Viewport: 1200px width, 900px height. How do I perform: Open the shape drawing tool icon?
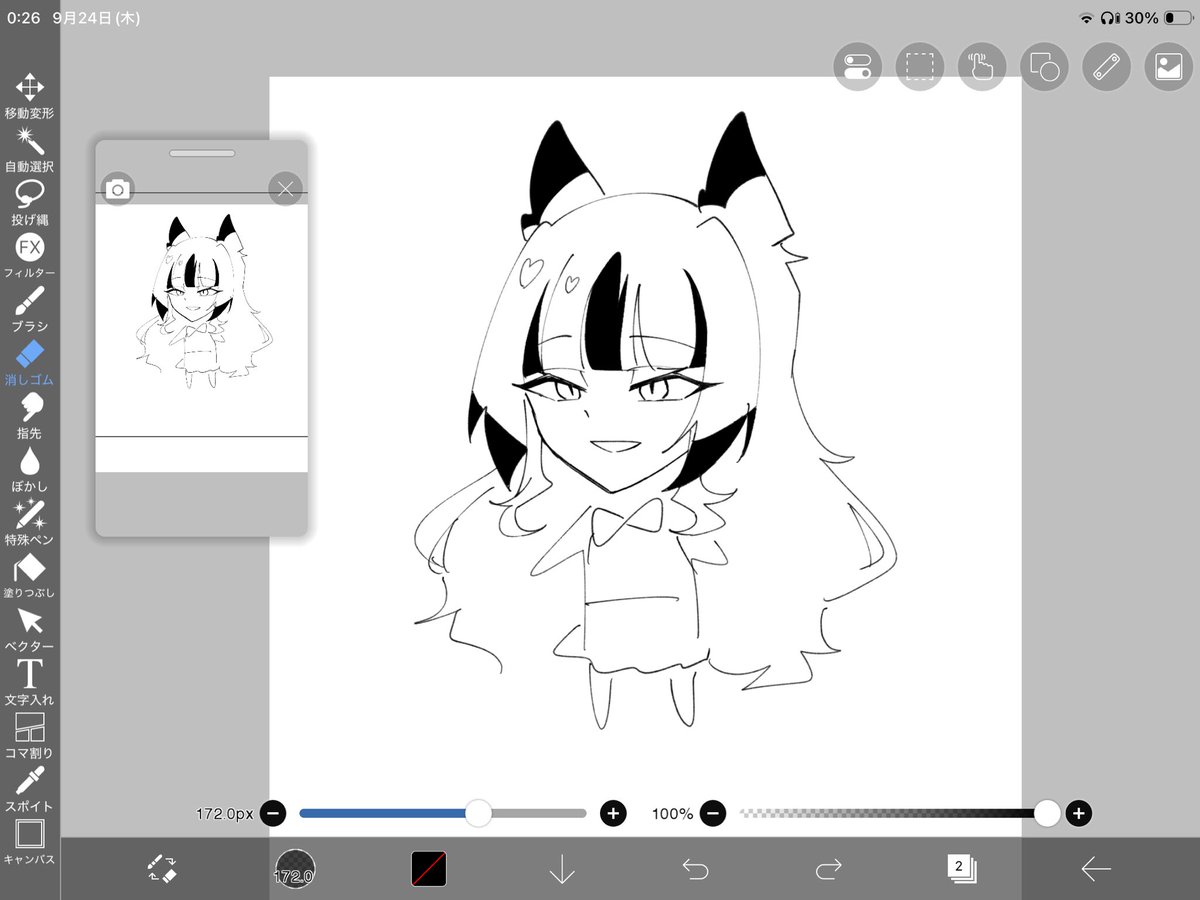(x=1044, y=67)
